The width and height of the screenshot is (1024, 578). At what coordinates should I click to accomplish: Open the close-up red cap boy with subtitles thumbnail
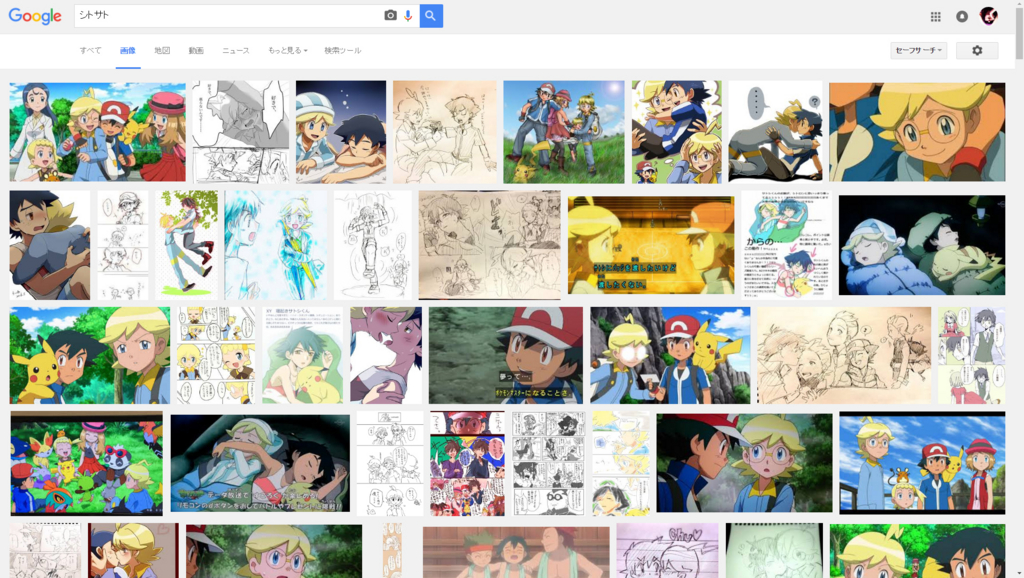tap(506, 355)
